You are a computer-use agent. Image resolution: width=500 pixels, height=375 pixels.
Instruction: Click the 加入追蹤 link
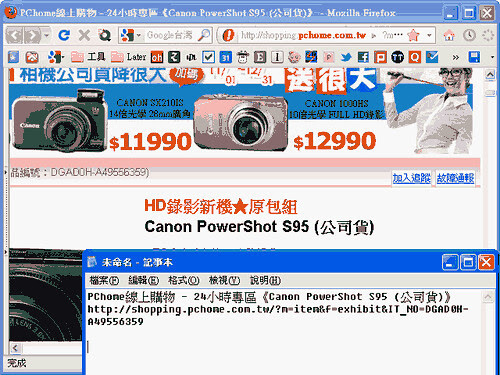point(411,178)
